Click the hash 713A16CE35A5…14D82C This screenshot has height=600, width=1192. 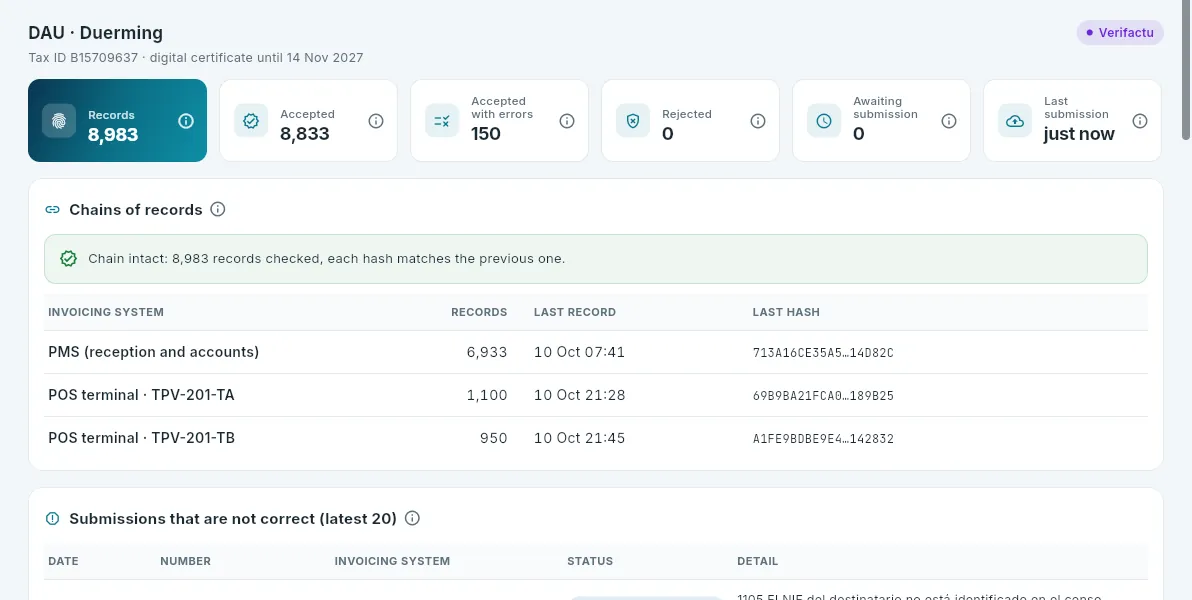(x=823, y=353)
